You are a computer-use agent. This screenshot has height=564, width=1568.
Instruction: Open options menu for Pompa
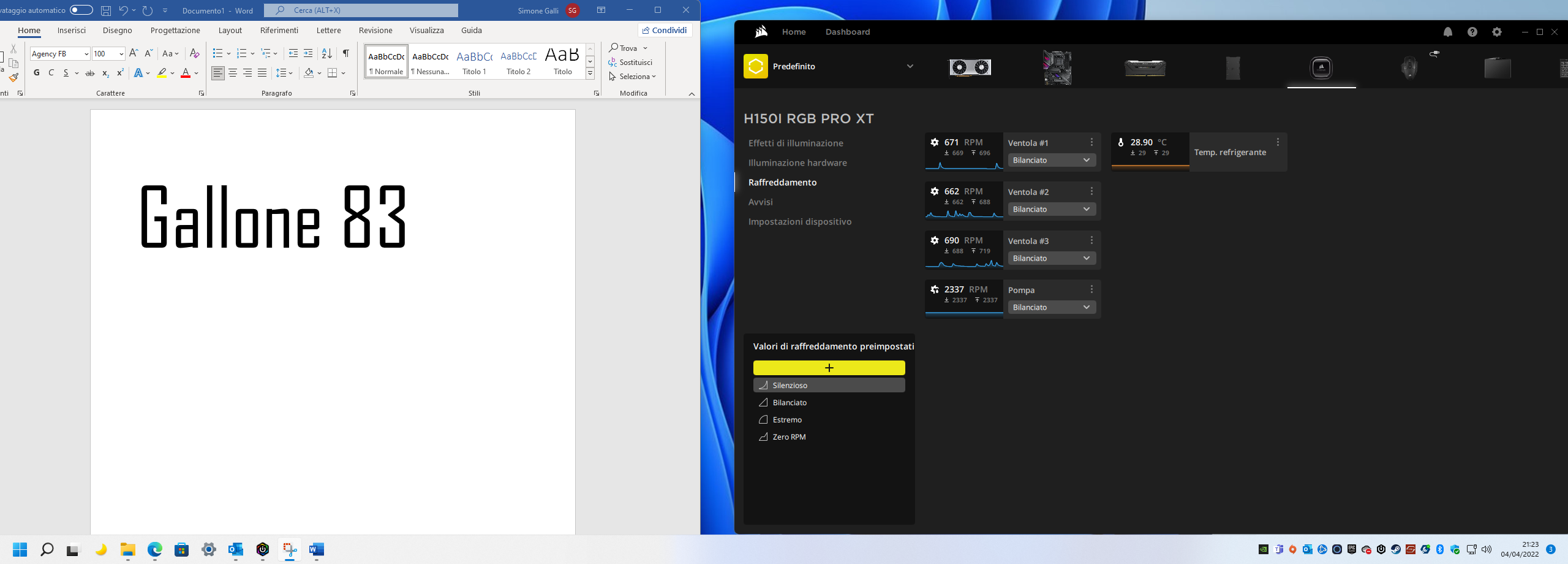coord(1091,289)
